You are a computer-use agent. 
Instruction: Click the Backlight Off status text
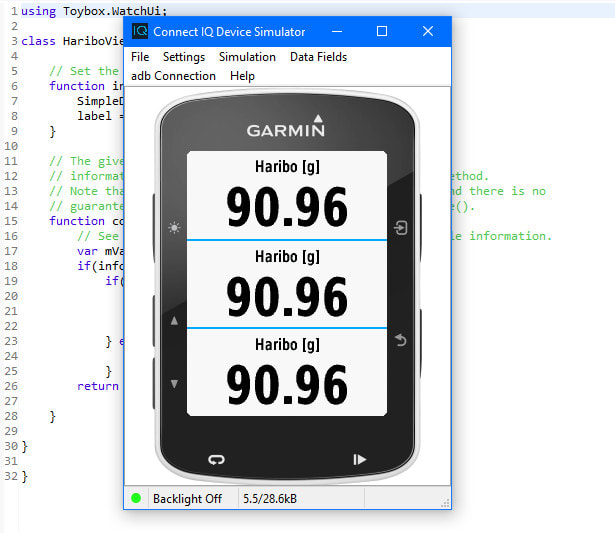pos(187,499)
